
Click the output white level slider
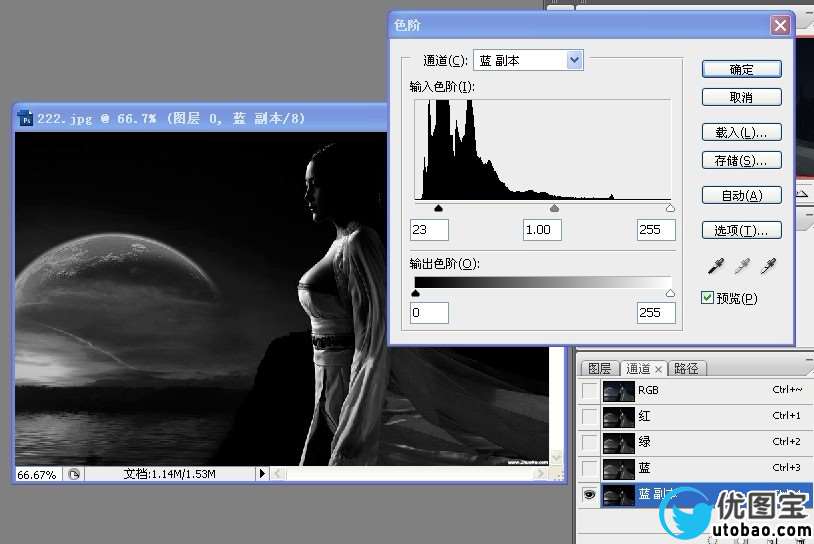pos(670,293)
